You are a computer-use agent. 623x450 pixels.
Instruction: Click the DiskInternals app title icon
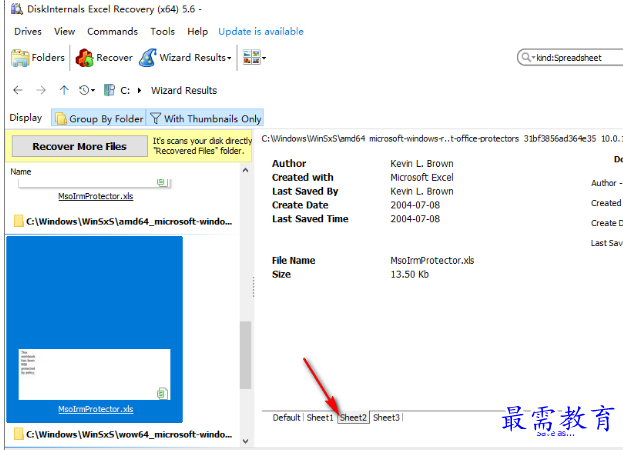click(x=17, y=9)
